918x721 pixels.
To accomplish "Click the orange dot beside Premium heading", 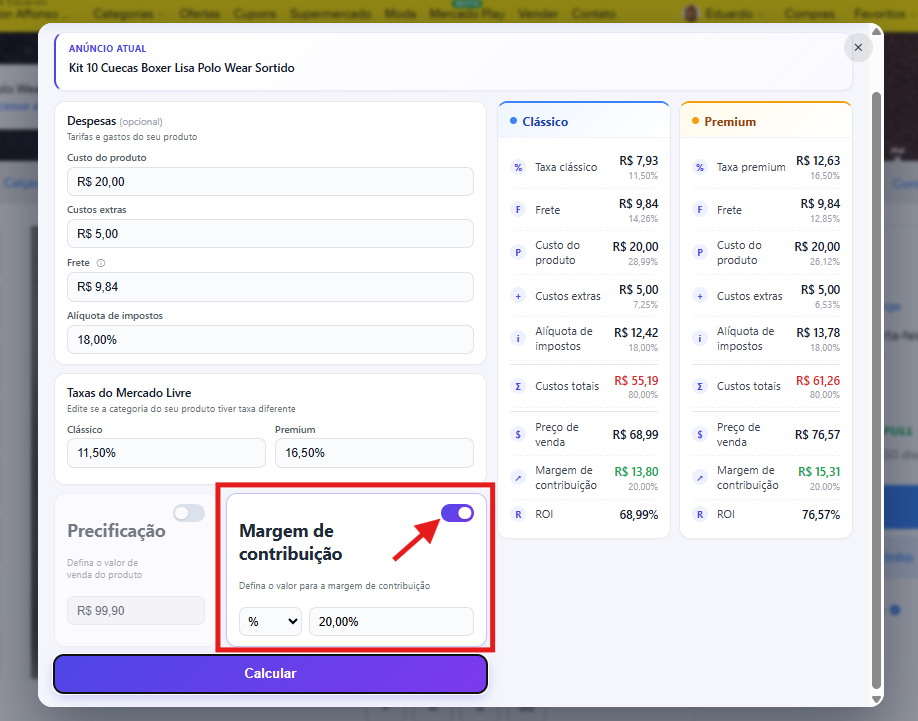I will pyautogui.click(x=696, y=121).
